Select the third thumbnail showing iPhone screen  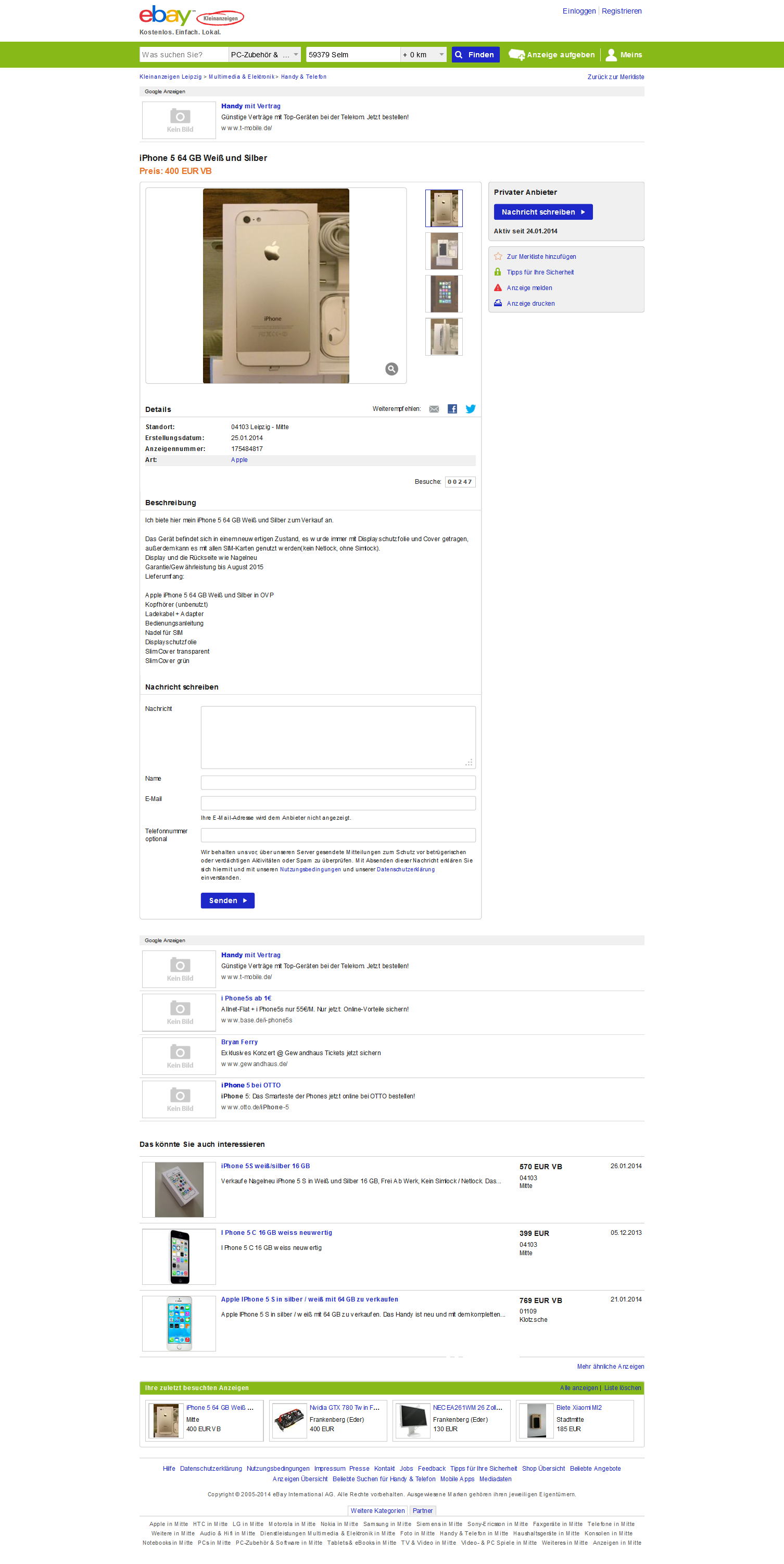pyautogui.click(x=444, y=294)
